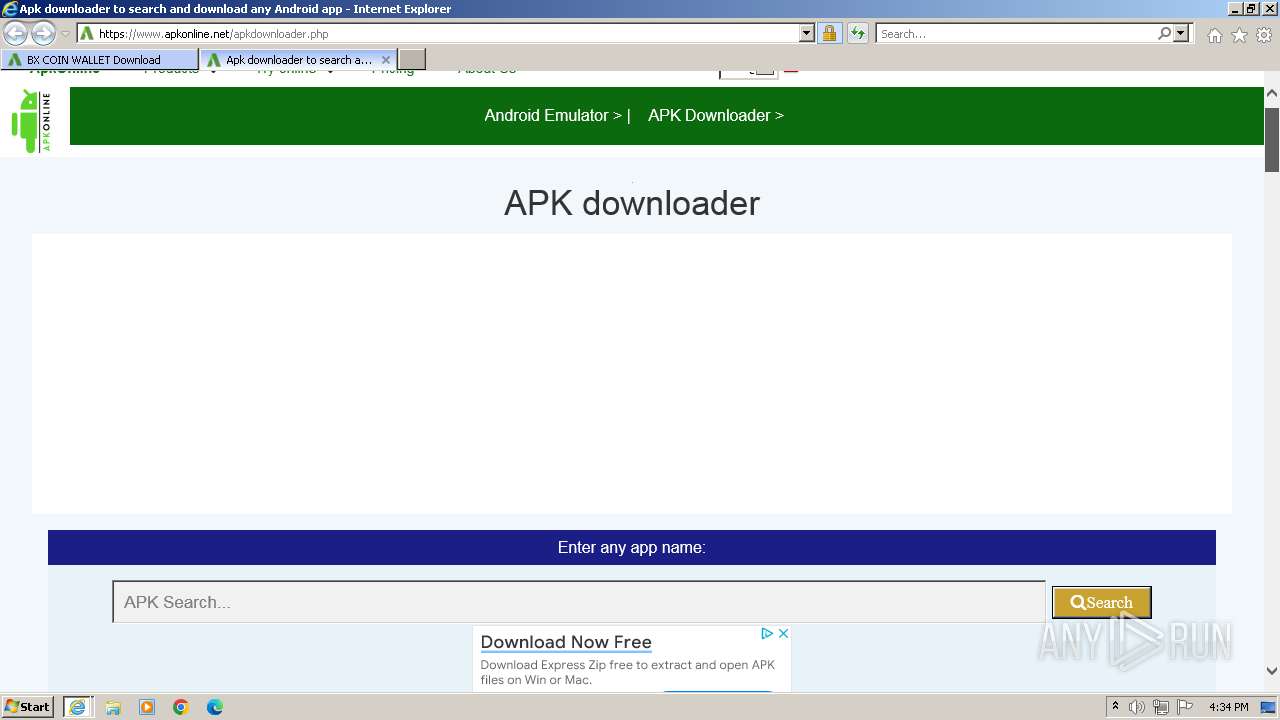Image resolution: width=1280 pixels, height=720 pixels.
Task: Open the APK Downloader > link
Action: (x=716, y=115)
